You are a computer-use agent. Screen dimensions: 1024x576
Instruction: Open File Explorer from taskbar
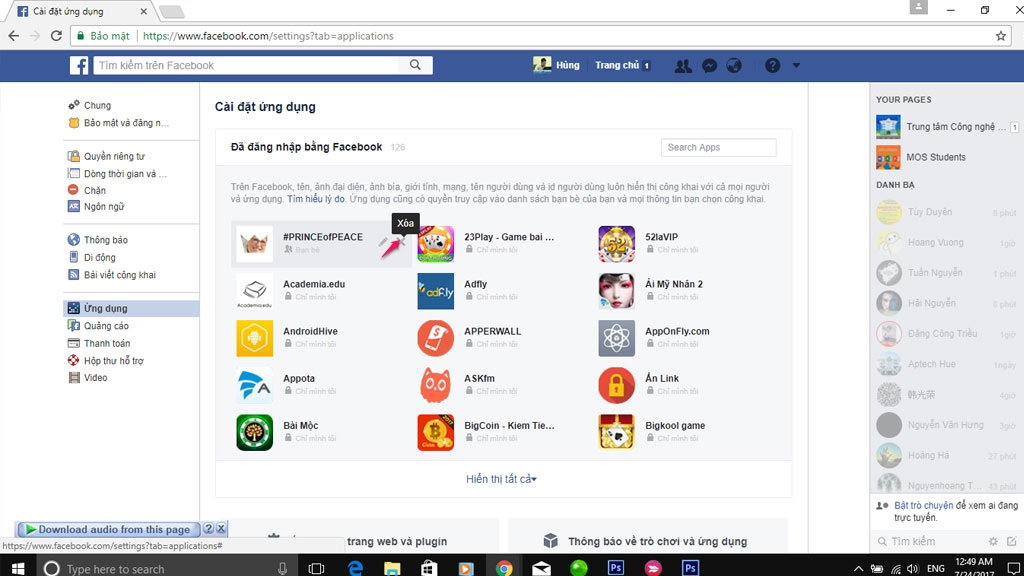[392, 569]
